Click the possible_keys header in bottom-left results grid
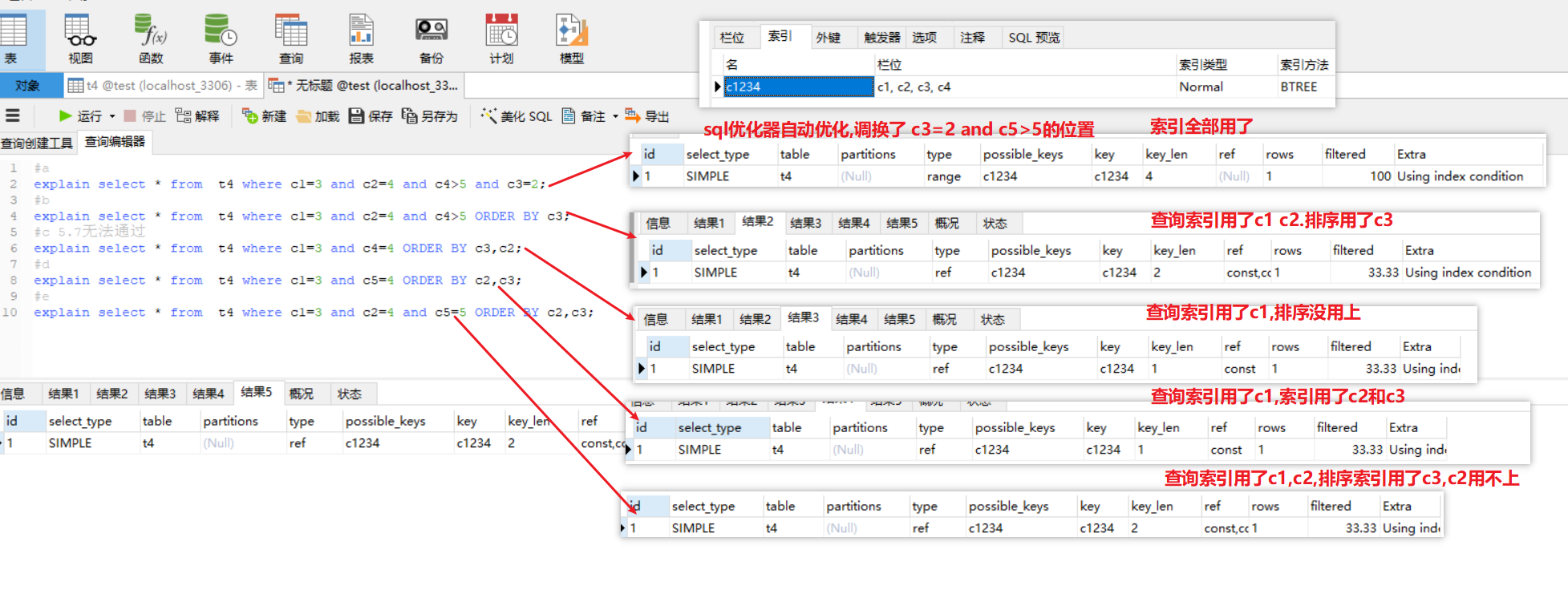Screen dimensions: 1568x594 pos(397,421)
